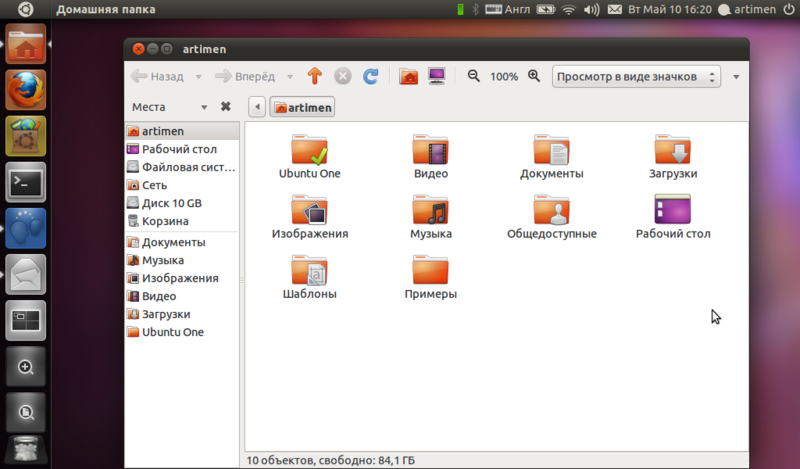
Task: Click the clock Вт Май 10 16:20
Action: 669,9
